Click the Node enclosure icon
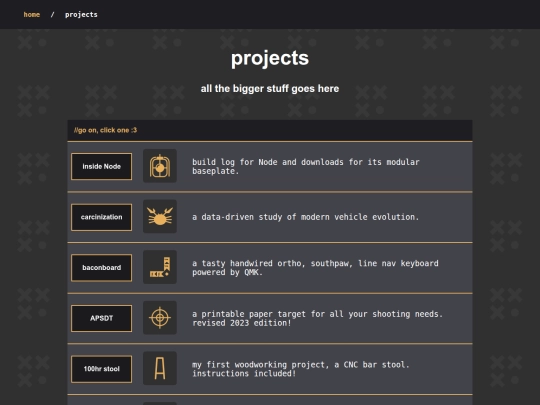Screen dimensions: 540x405 (160, 166)
